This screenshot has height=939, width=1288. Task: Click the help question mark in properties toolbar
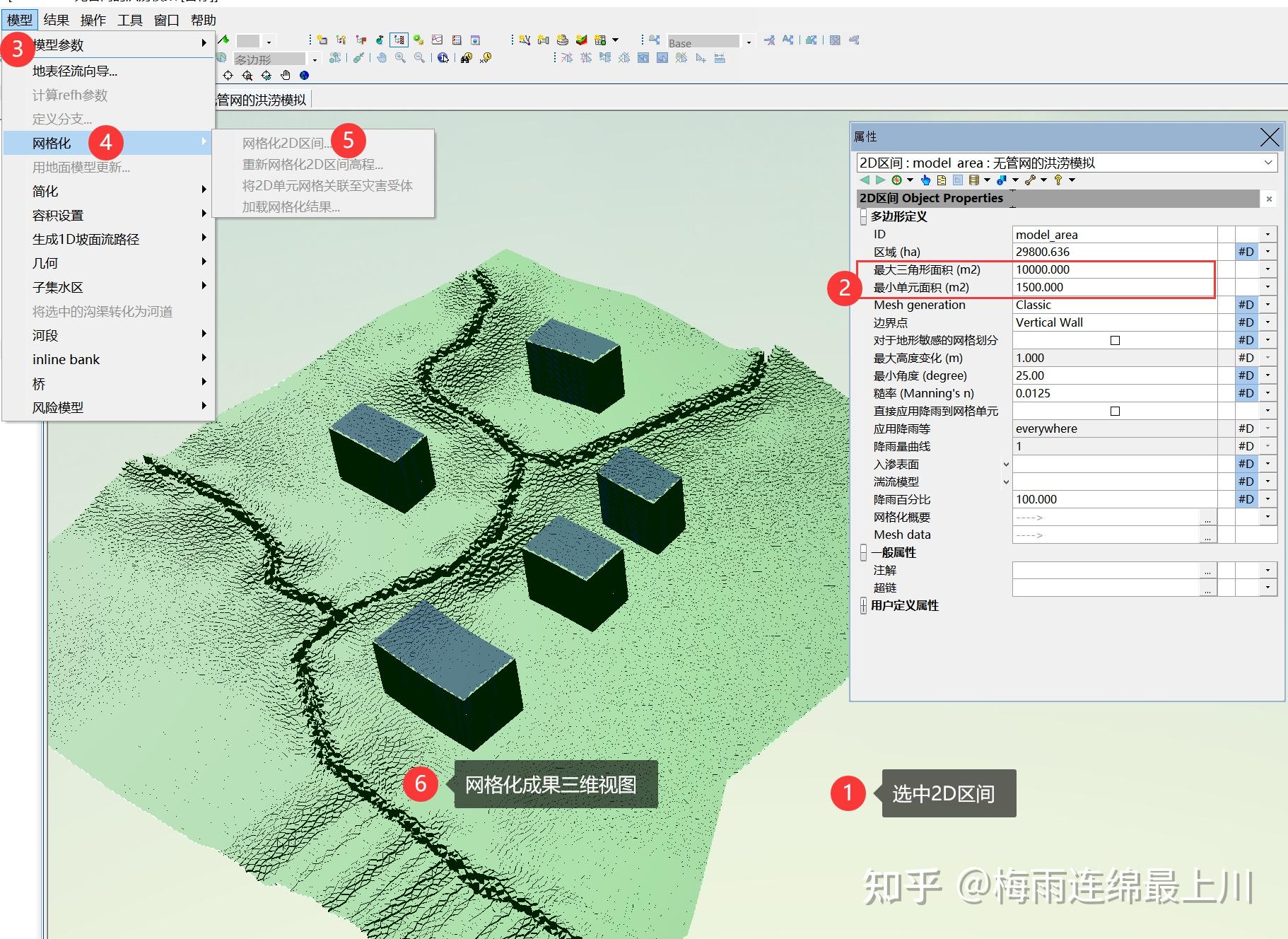(1058, 180)
